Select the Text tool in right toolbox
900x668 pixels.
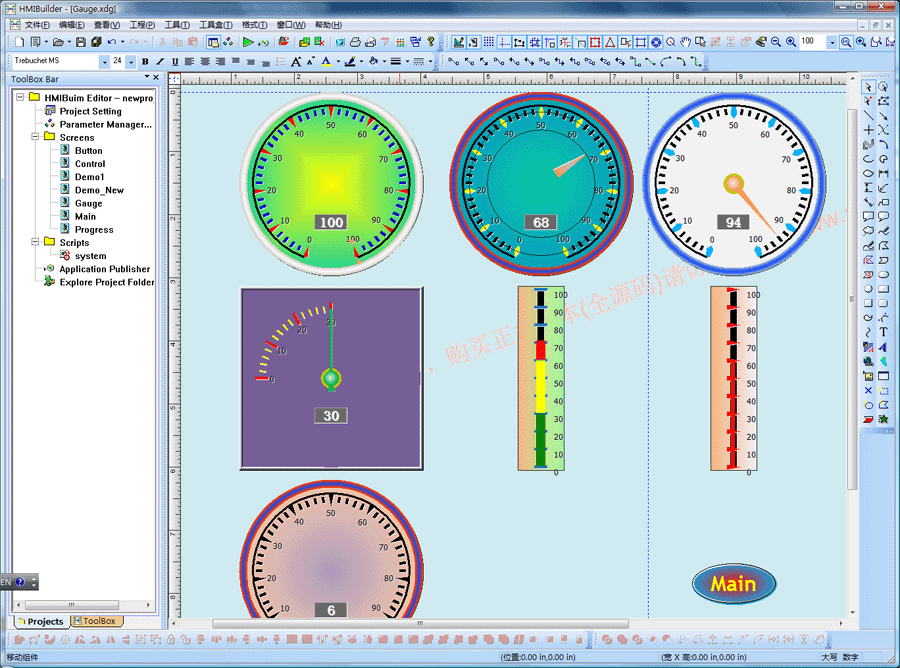883,332
